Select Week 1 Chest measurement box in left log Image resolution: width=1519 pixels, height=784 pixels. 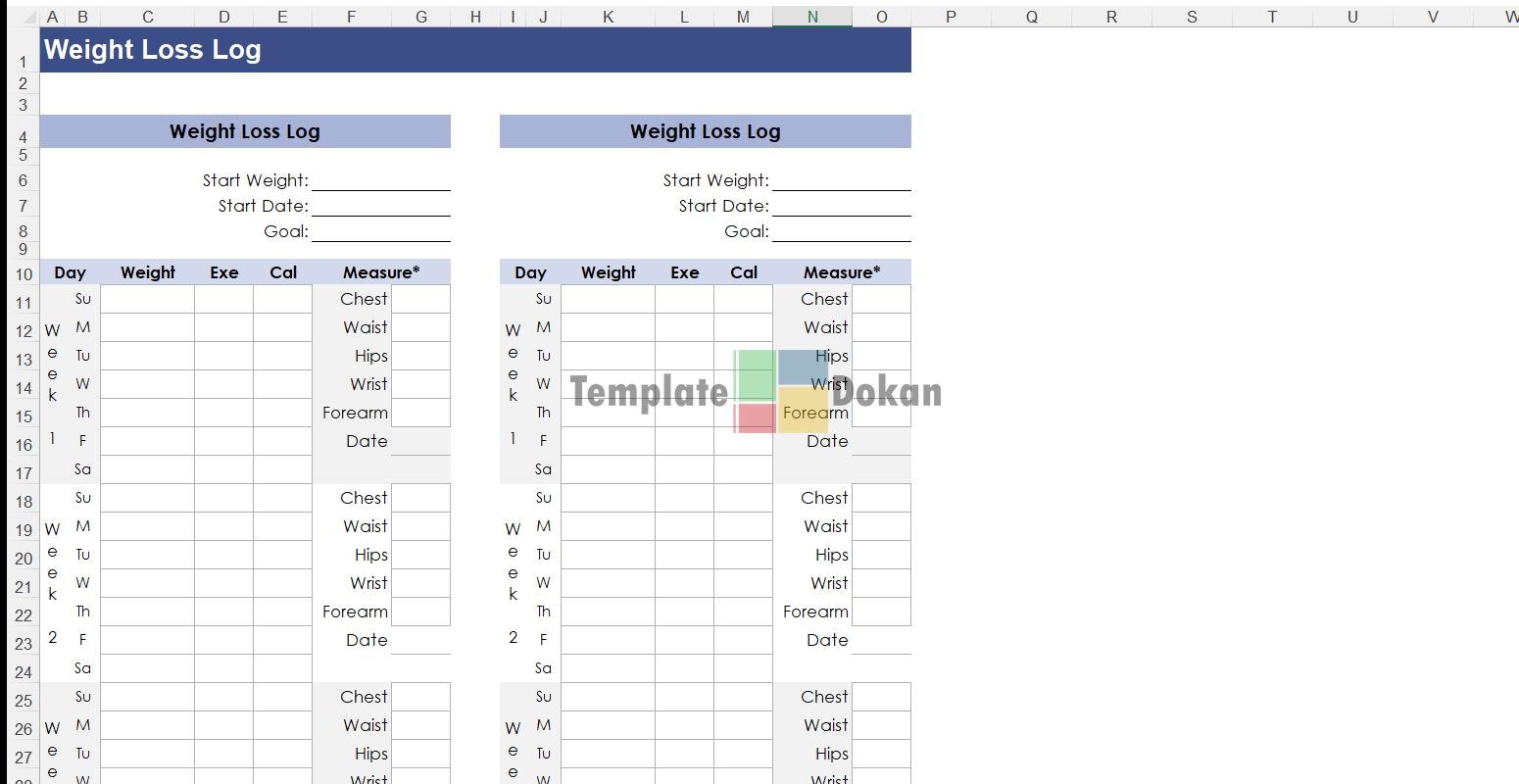(420, 299)
